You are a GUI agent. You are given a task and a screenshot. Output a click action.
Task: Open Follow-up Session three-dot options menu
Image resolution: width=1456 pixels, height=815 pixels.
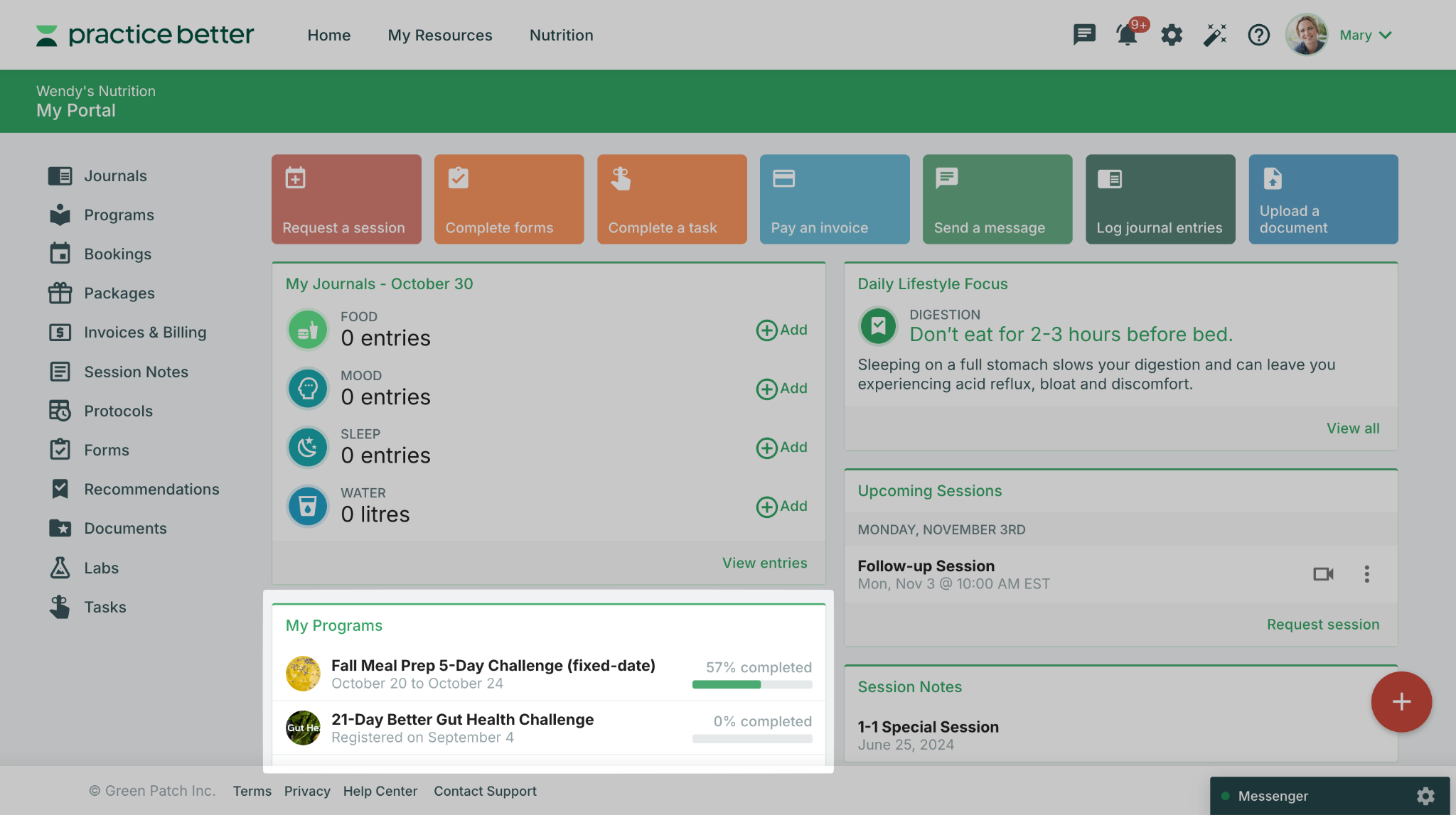pyautogui.click(x=1366, y=573)
